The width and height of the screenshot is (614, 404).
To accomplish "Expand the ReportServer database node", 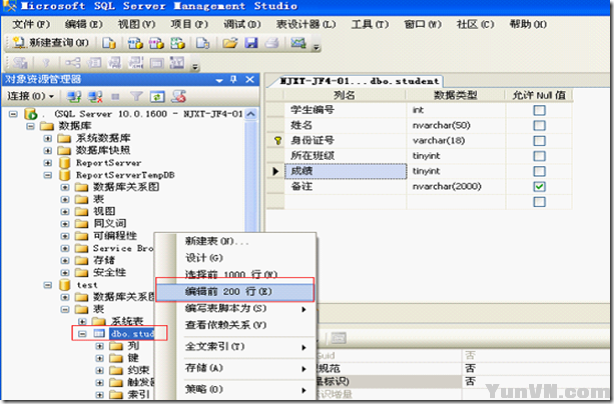I will [x=48, y=162].
